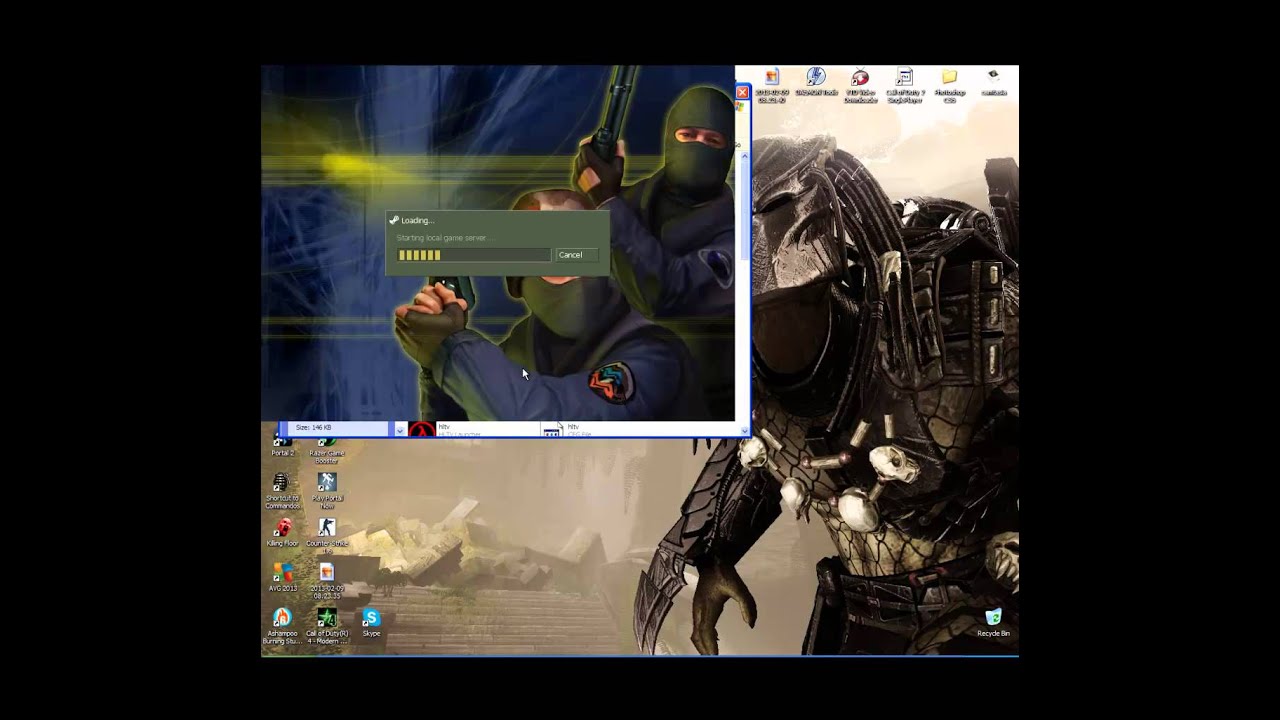
Task: Open the Skype desktop shortcut
Action: (x=371, y=623)
